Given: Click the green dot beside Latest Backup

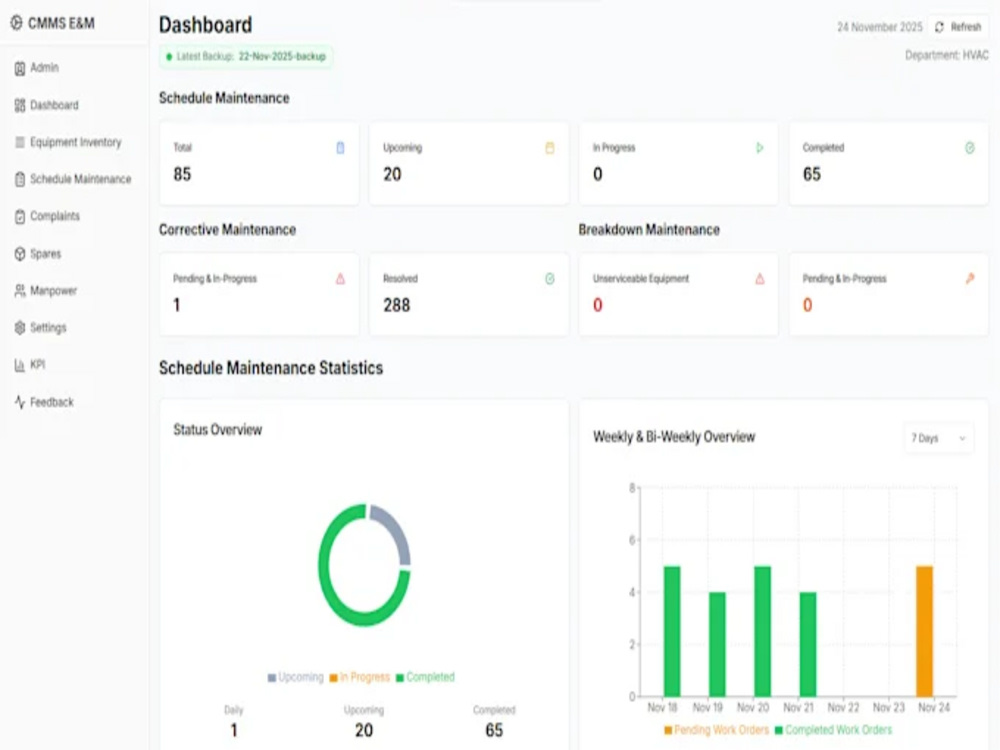Looking at the screenshot, I should (169, 57).
